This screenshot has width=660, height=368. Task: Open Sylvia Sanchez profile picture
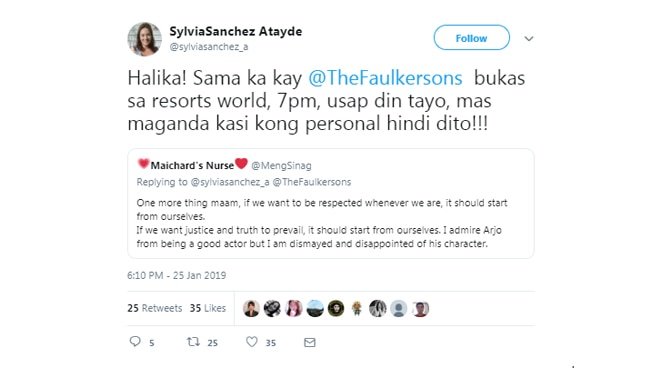click(x=144, y=39)
